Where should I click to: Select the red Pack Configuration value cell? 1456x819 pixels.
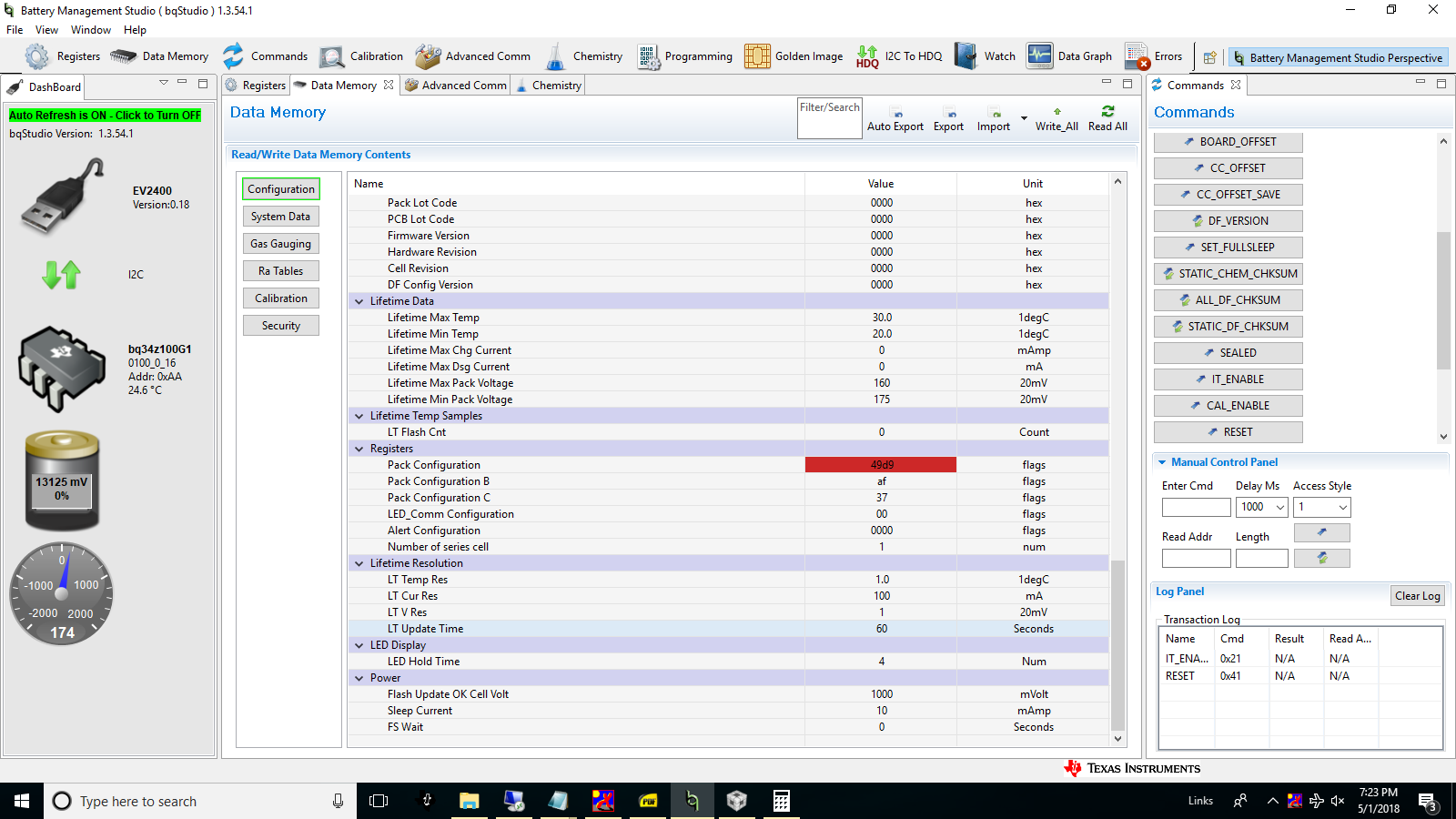tap(881, 465)
